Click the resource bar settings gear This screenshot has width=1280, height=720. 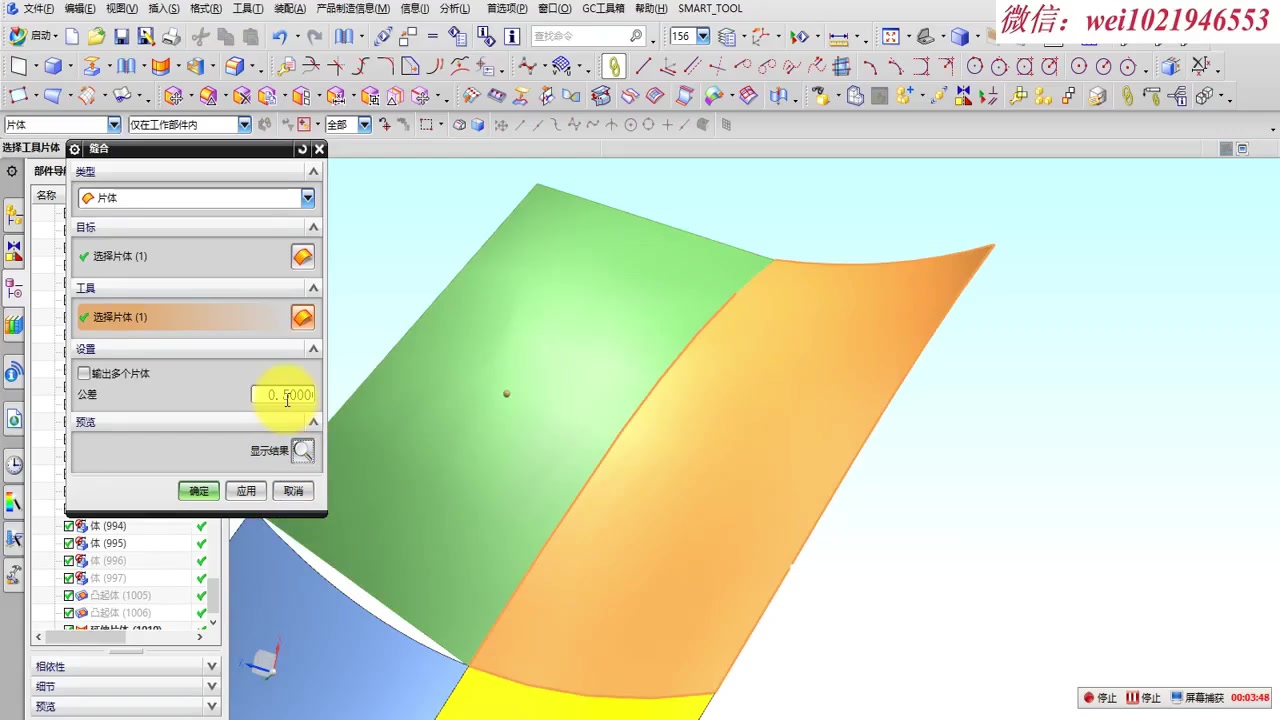pyautogui.click(x=12, y=171)
